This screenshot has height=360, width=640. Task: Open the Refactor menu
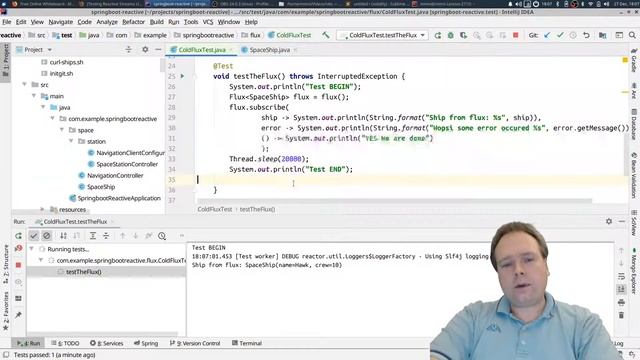point(133,22)
